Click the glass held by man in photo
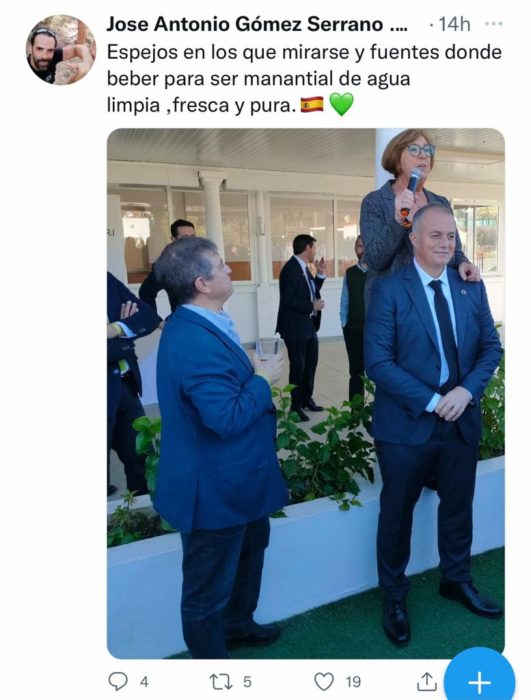 268,349
